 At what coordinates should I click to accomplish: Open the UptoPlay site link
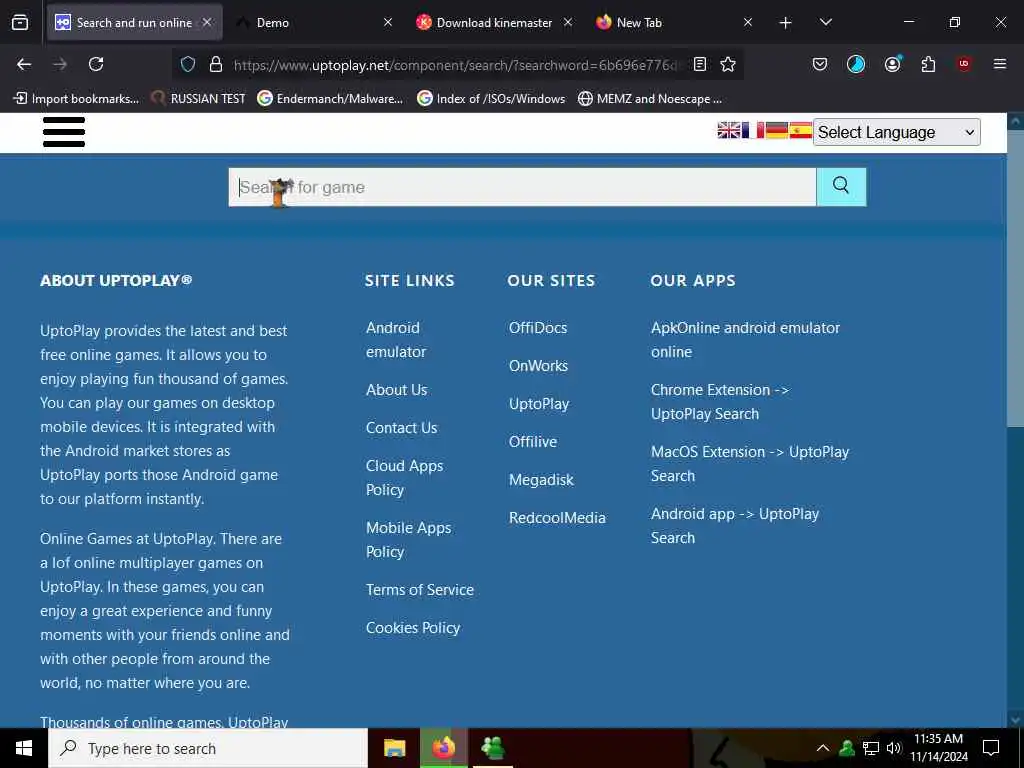click(539, 404)
